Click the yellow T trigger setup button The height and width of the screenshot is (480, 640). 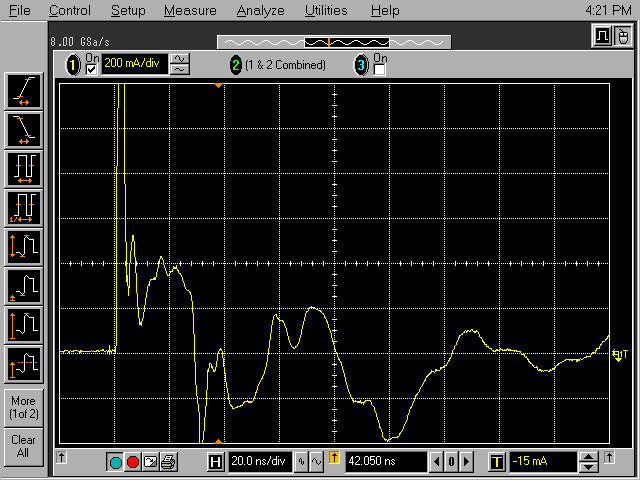496,462
